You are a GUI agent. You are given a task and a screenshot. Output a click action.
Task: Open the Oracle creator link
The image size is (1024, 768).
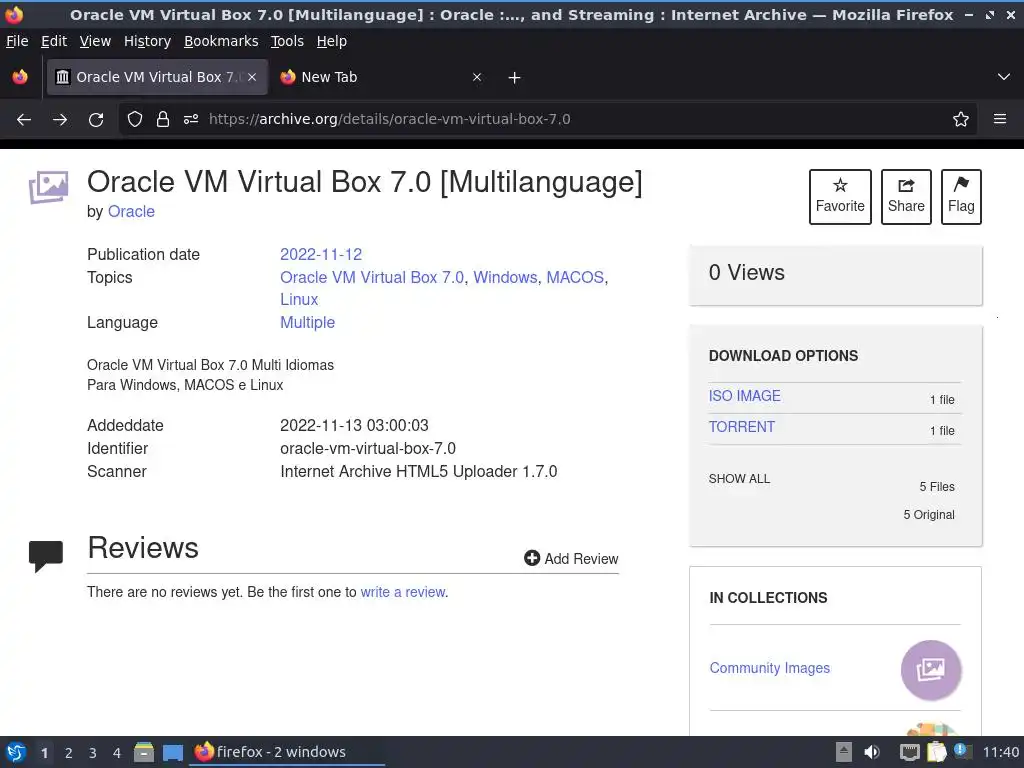tap(131, 212)
